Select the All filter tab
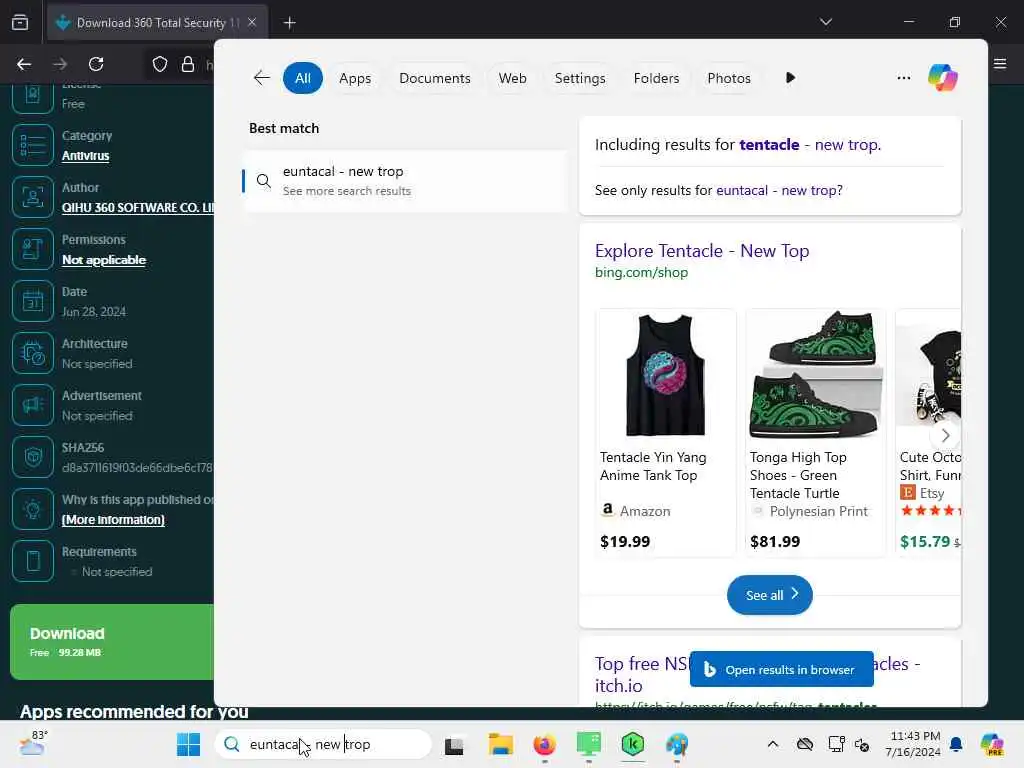The height and width of the screenshot is (768, 1024). click(x=302, y=78)
